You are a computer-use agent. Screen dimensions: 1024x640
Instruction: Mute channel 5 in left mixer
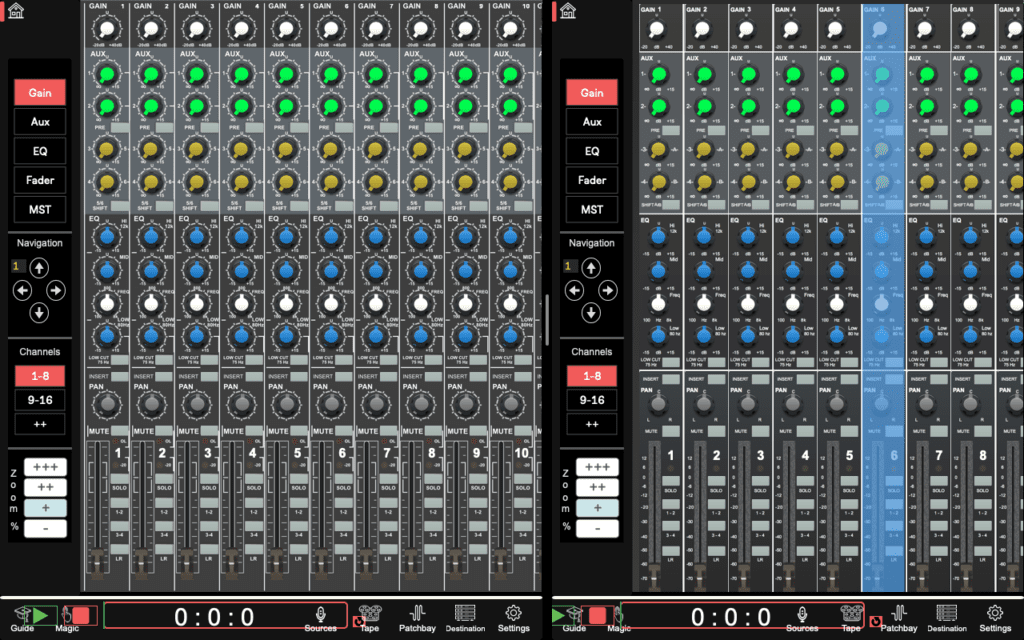299,431
